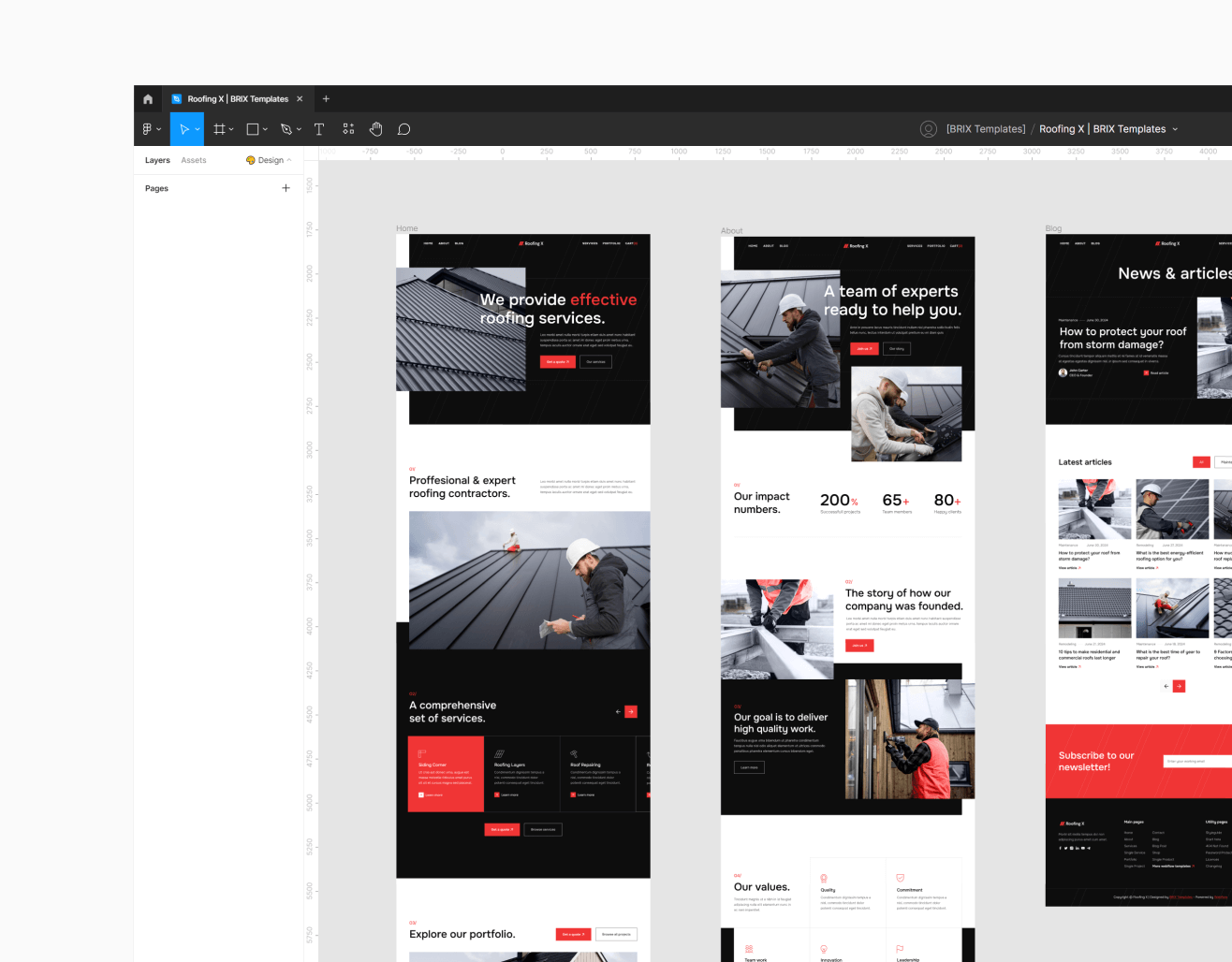Add a new page with the plus button

(286, 188)
